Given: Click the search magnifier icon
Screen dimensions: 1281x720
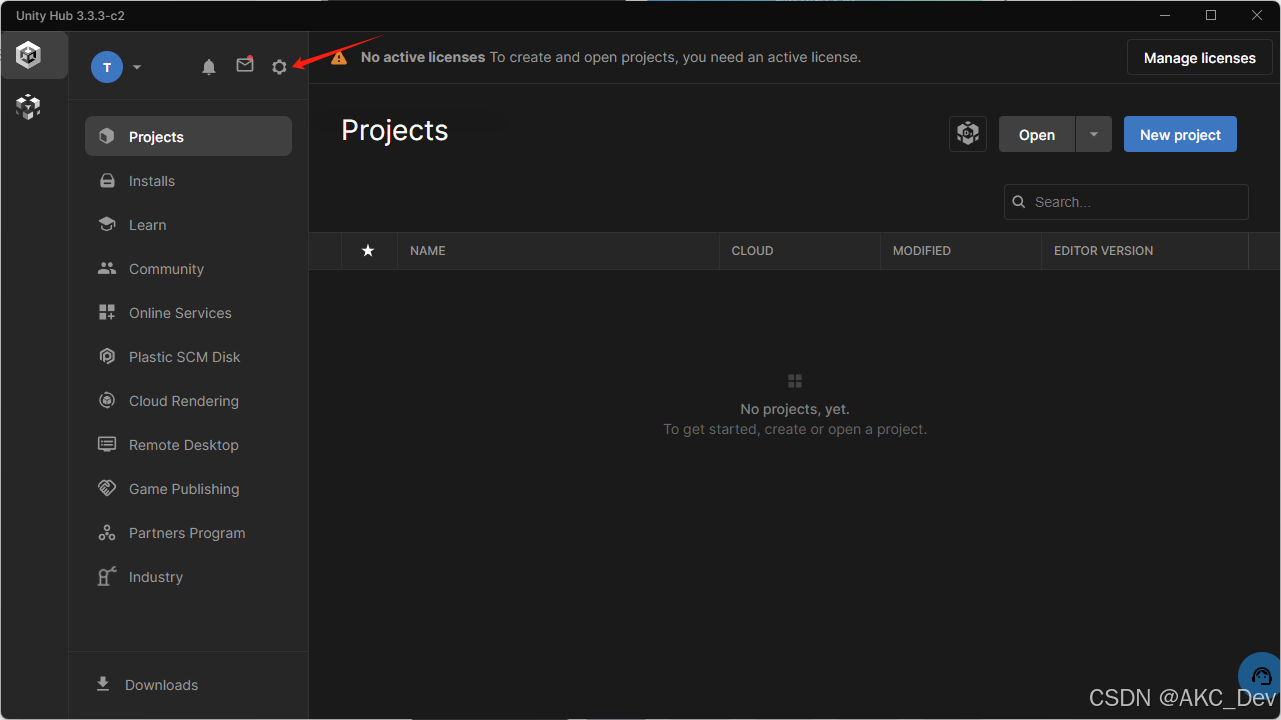Looking at the screenshot, I should click(x=1019, y=201).
